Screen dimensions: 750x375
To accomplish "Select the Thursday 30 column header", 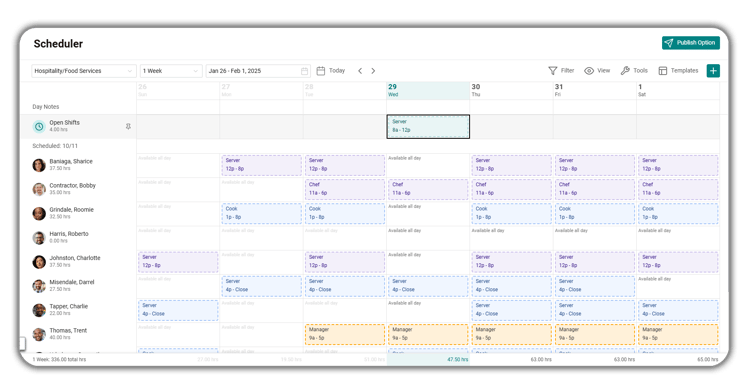I will tap(511, 90).
